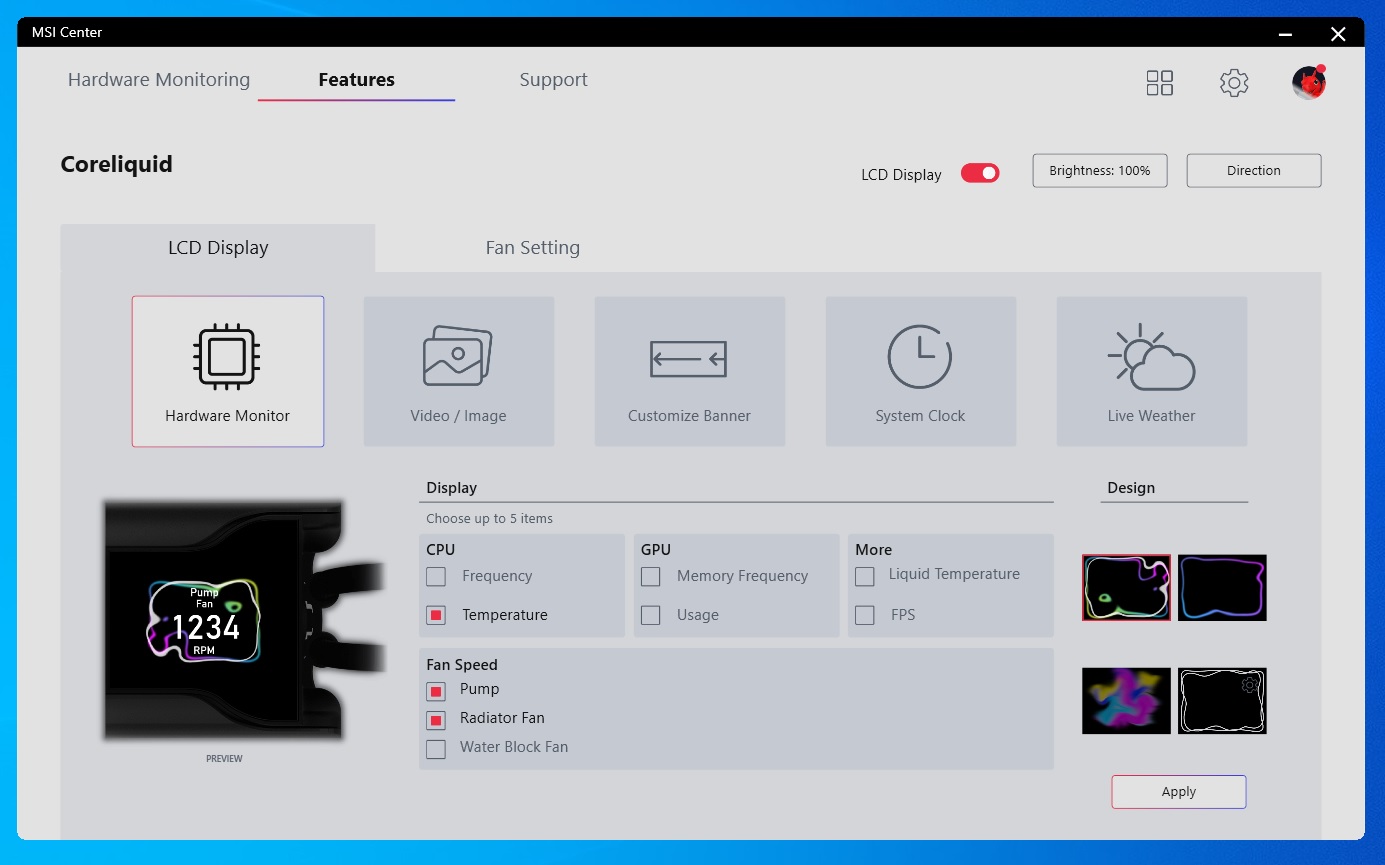Turn off the LCD Display toggle
The image size is (1385, 865).
pyautogui.click(x=980, y=173)
